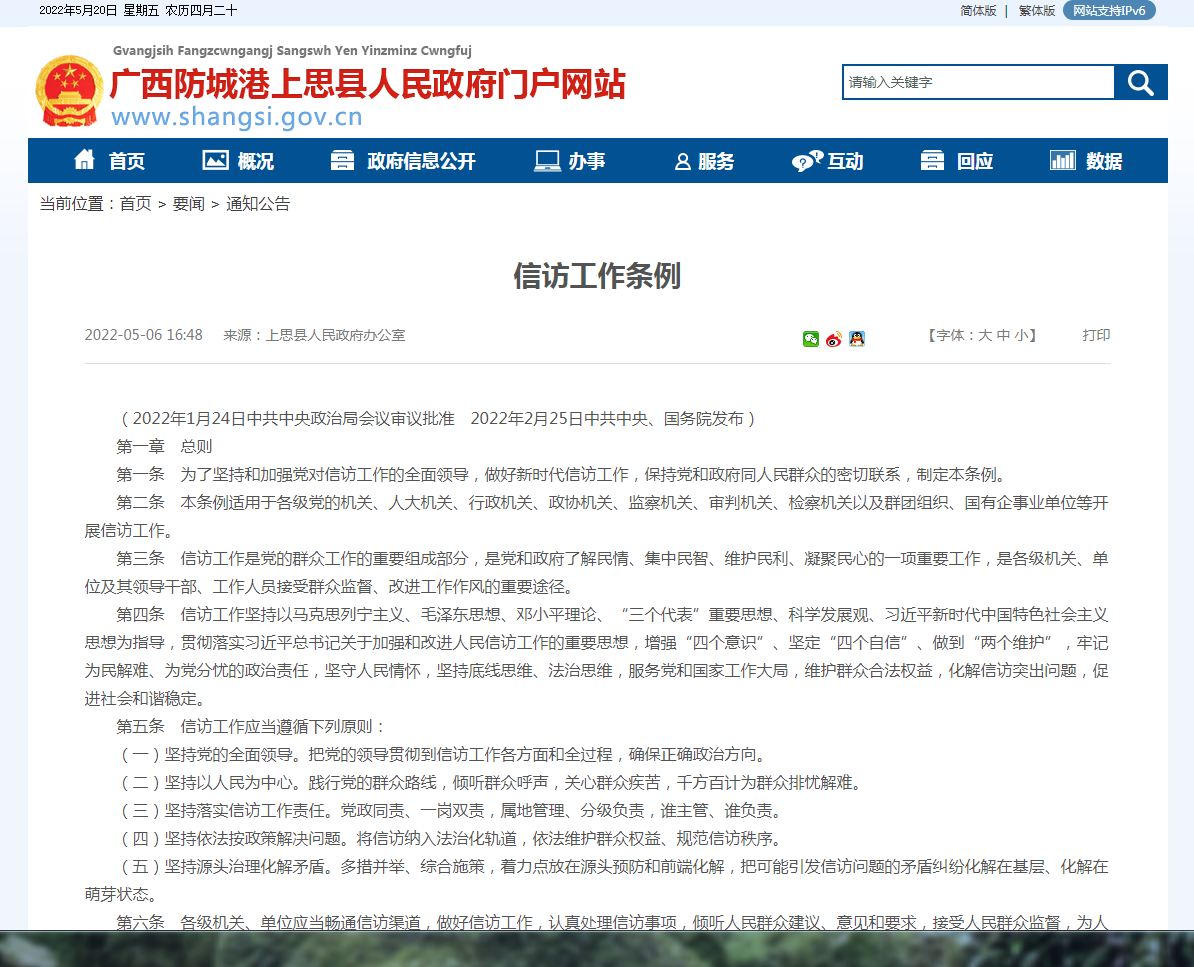This screenshot has height=967, width=1194.
Task: Set font size to 中
Action: tap(1003, 335)
